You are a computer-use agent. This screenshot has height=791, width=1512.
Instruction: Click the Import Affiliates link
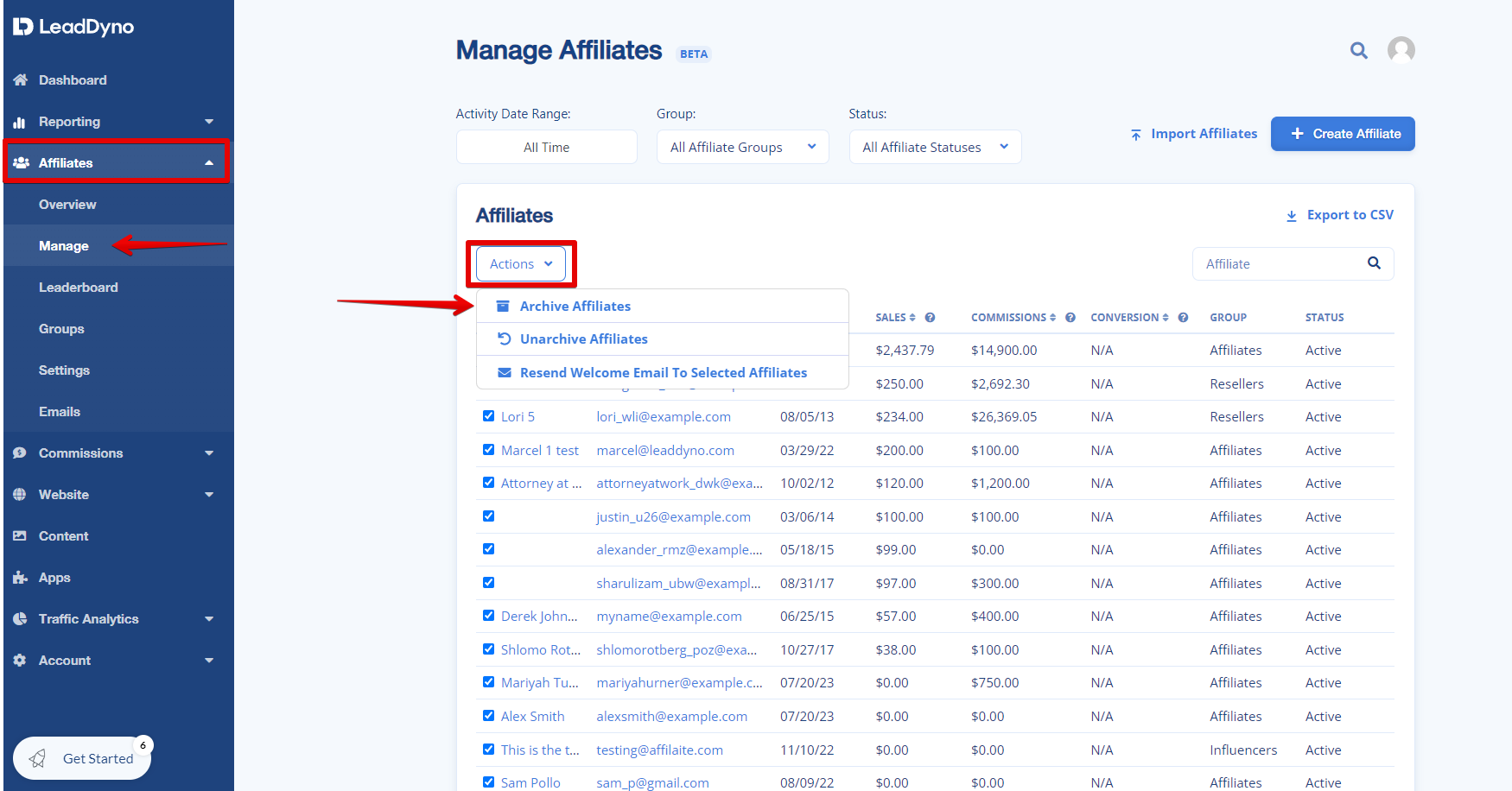1194,134
